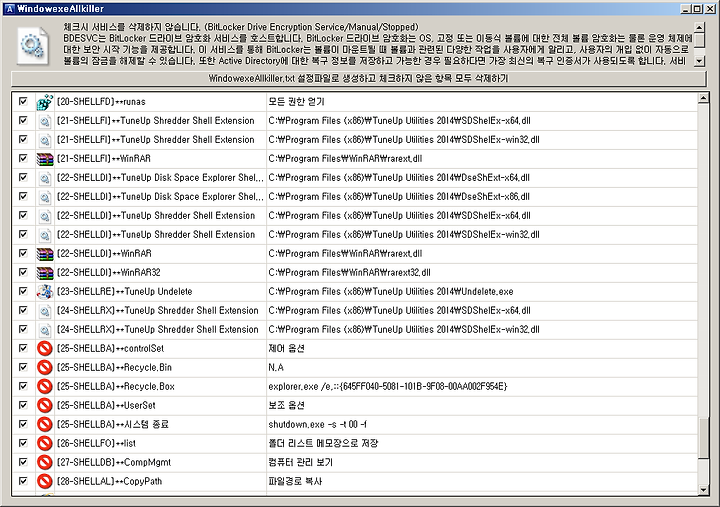Select the '[23-SHELLRE]**TuneUp Undelete' entry text
This screenshot has width=720, height=507.
(124, 292)
